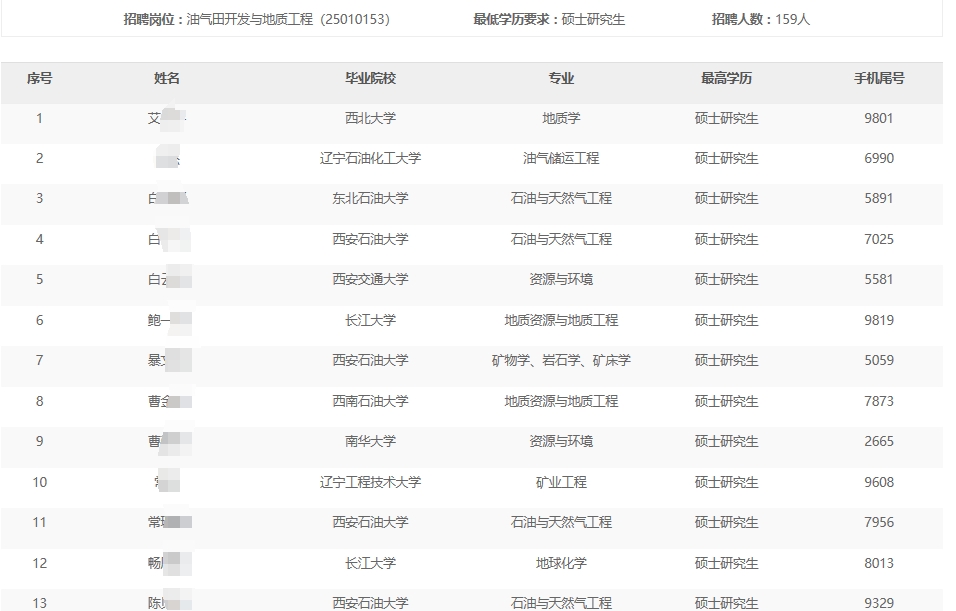Select the phone suffix 7873 cell
The height and width of the screenshot is (611, 956).
[x=879, y=401]
